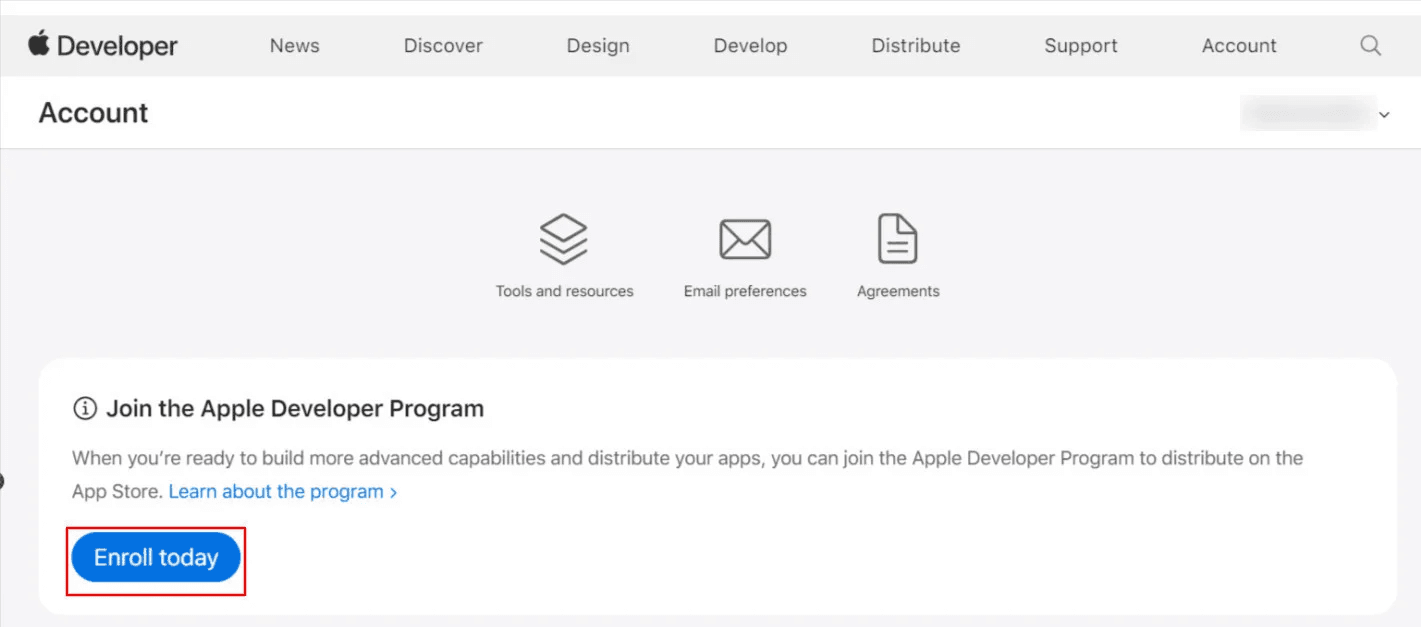Select Account in the top navigation
Image resolution: width=1421 pixels, height=627 pixels.
tap(1239, 46)
